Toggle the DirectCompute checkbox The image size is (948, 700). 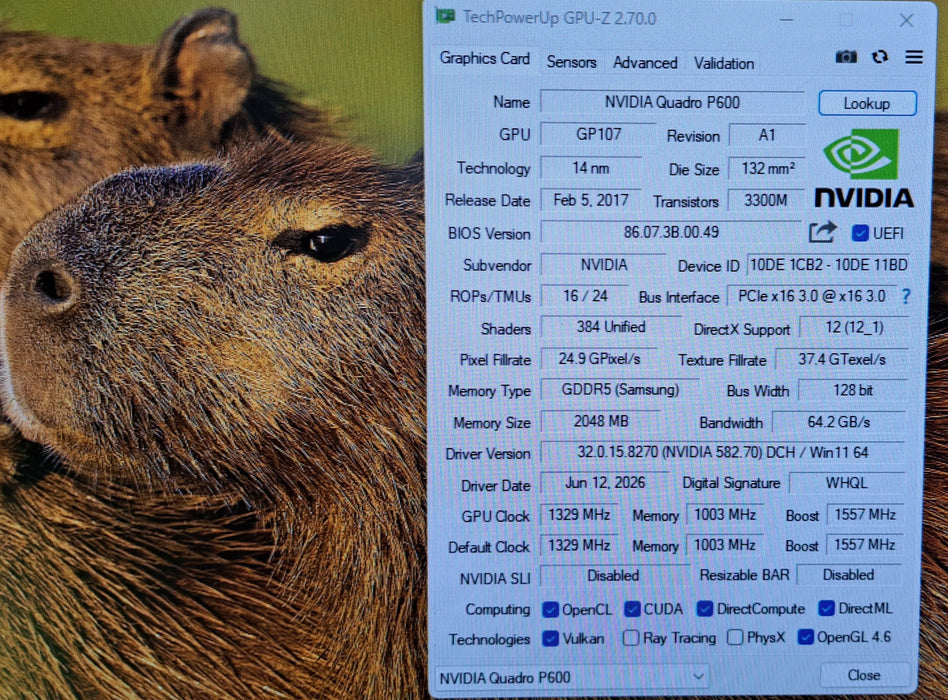coord(704,609)
